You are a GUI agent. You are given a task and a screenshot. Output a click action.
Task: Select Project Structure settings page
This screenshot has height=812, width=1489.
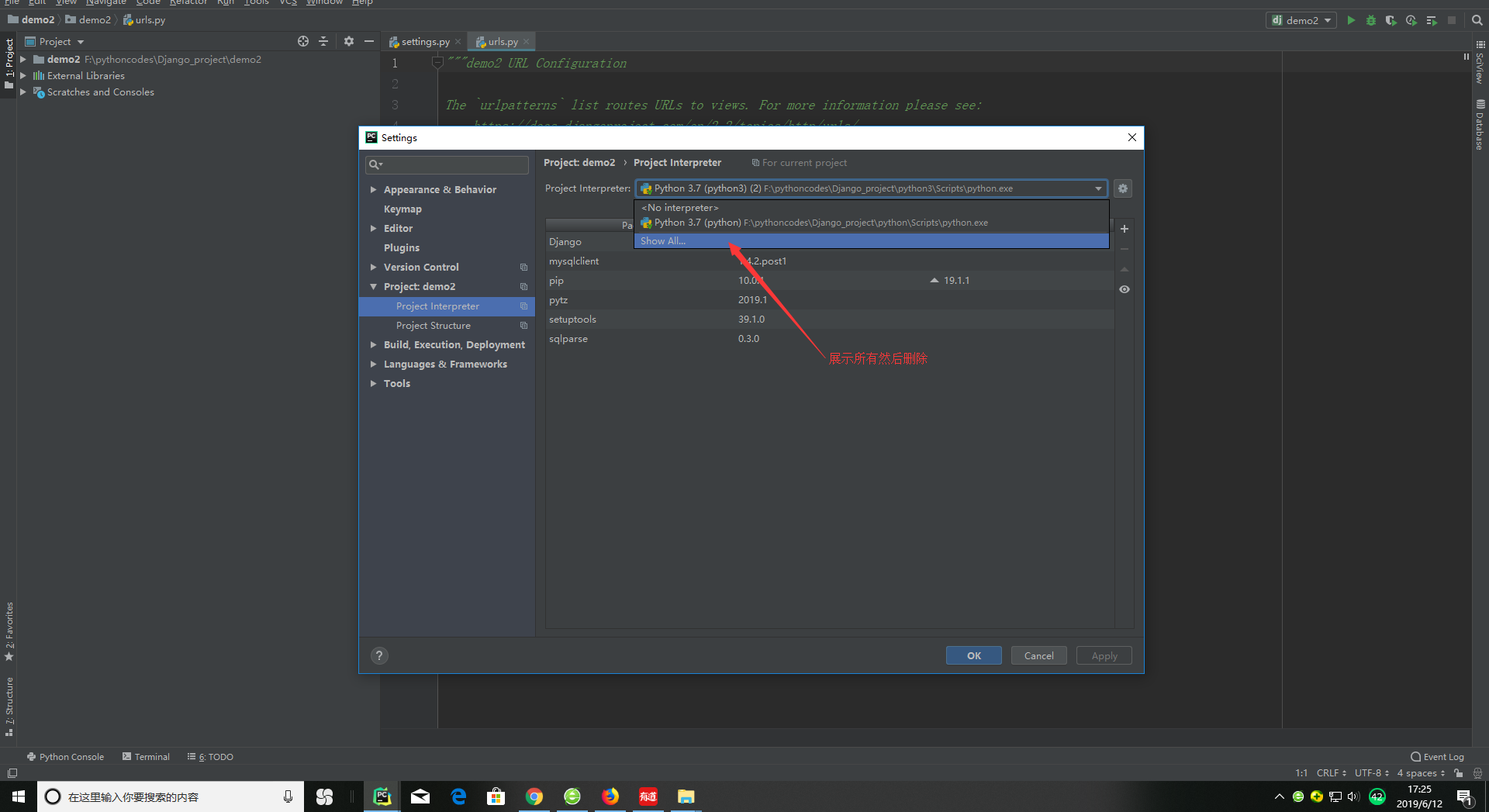tap(434, 326)
